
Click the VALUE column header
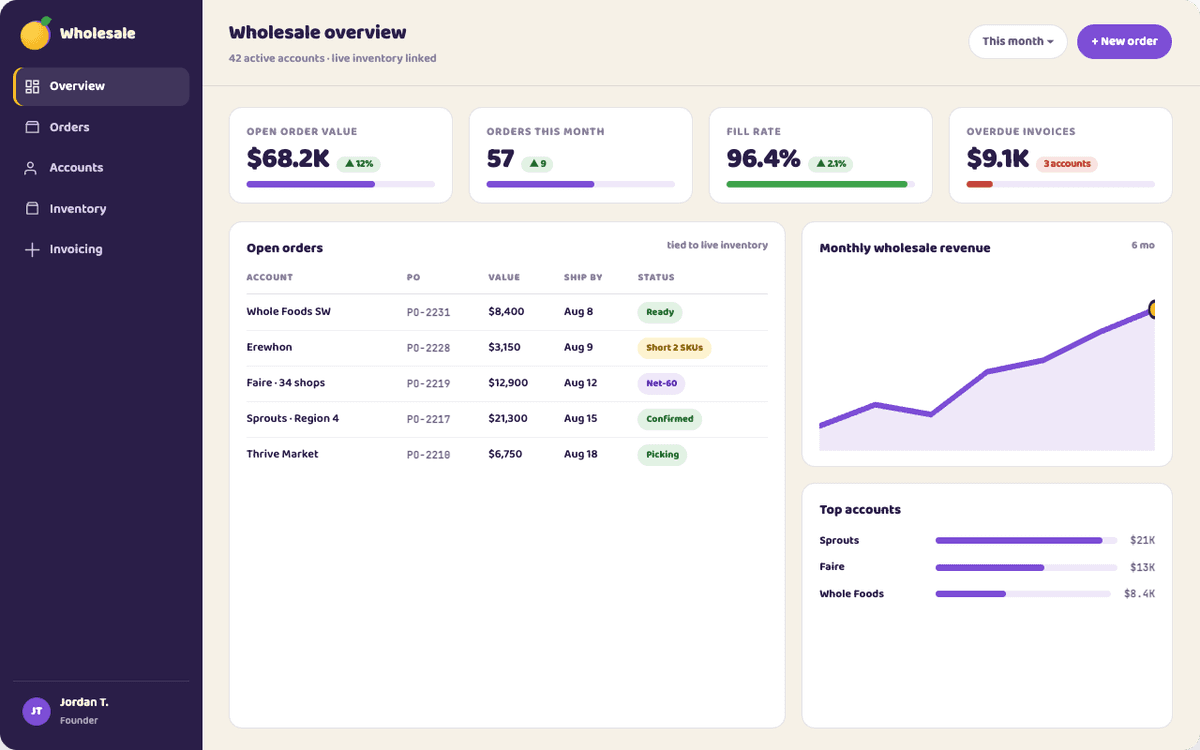(504, 277)
